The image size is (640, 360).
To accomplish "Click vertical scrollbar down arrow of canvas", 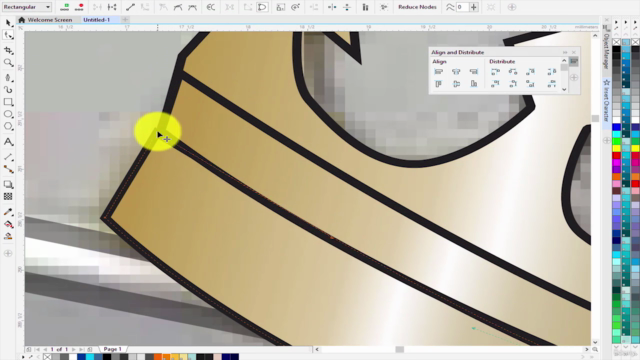I will tap(595, 342).
